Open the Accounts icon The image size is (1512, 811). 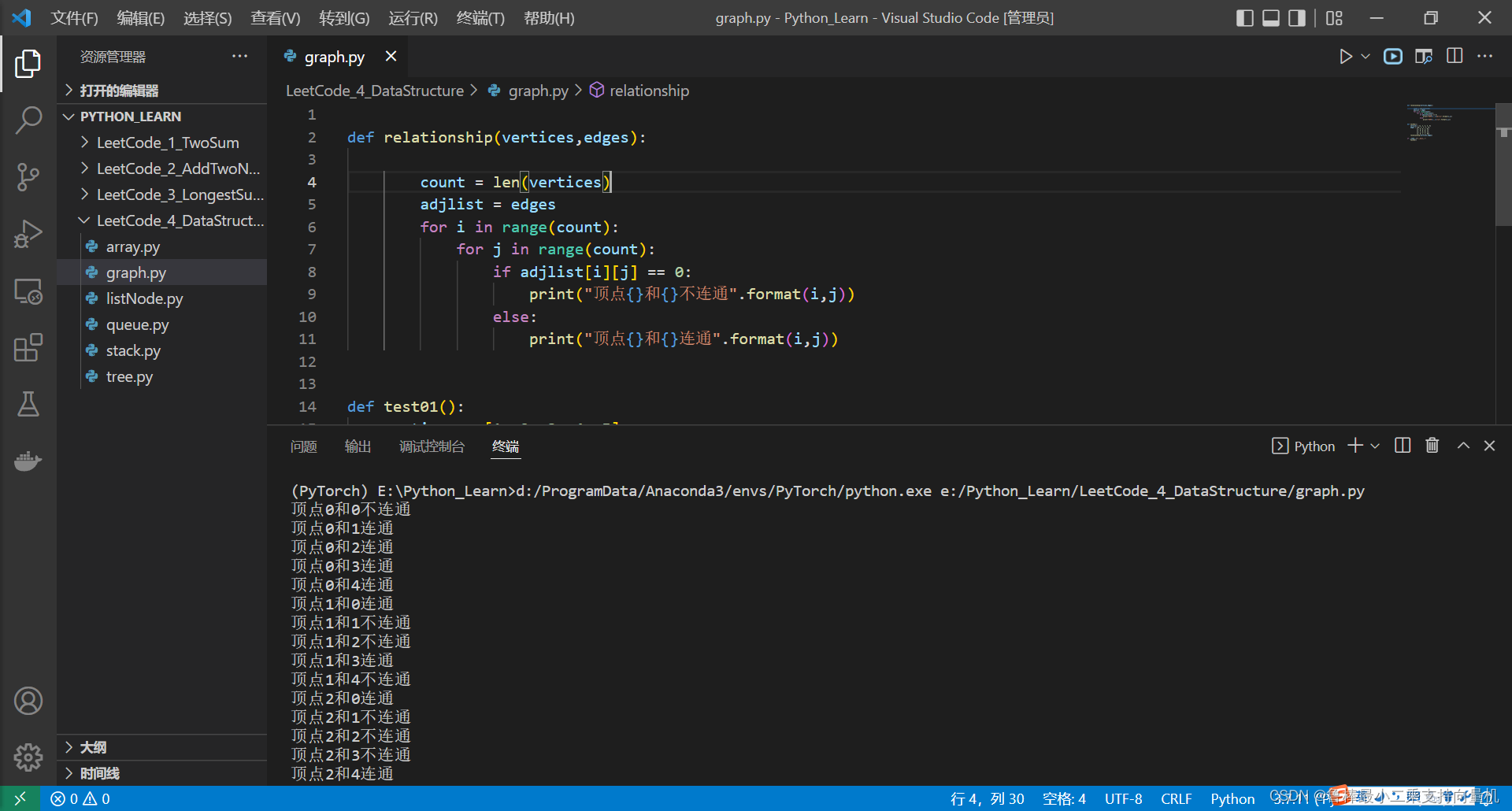click(x=28, y=701)
